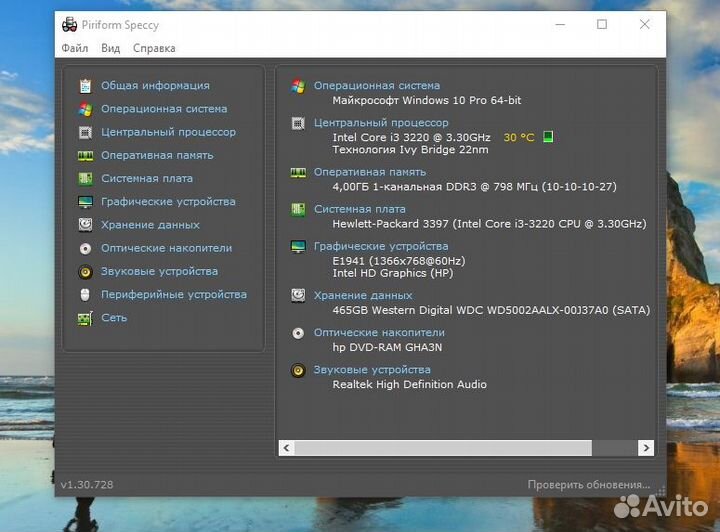Click Технология Ivy Bridge 22nm text

(411, 150)
